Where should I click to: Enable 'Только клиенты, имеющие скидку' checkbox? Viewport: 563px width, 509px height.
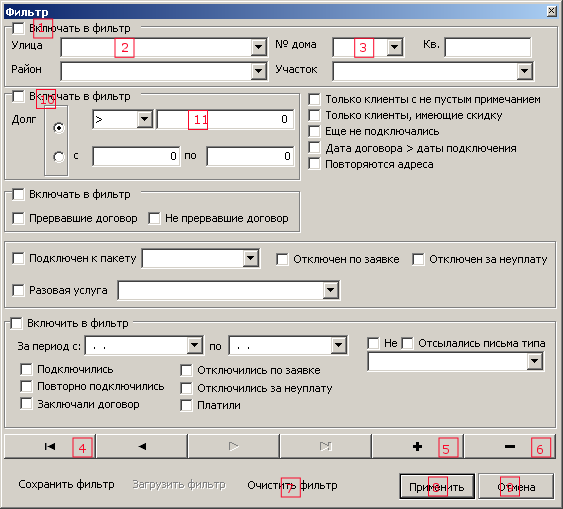[x=314, y=116]
